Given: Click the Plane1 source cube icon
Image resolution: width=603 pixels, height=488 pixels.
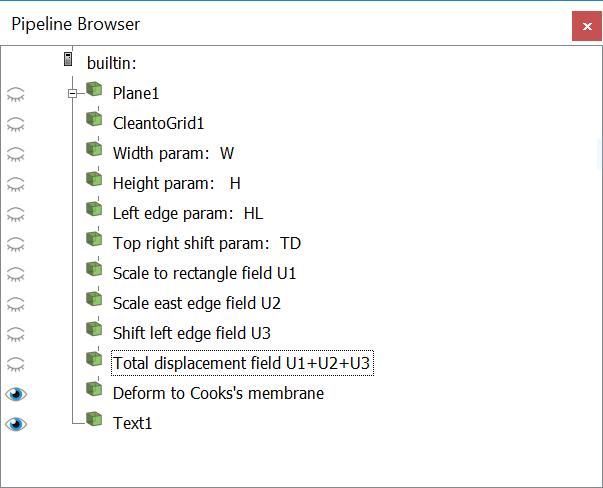Looking at the screenshot, I should 95,90.
